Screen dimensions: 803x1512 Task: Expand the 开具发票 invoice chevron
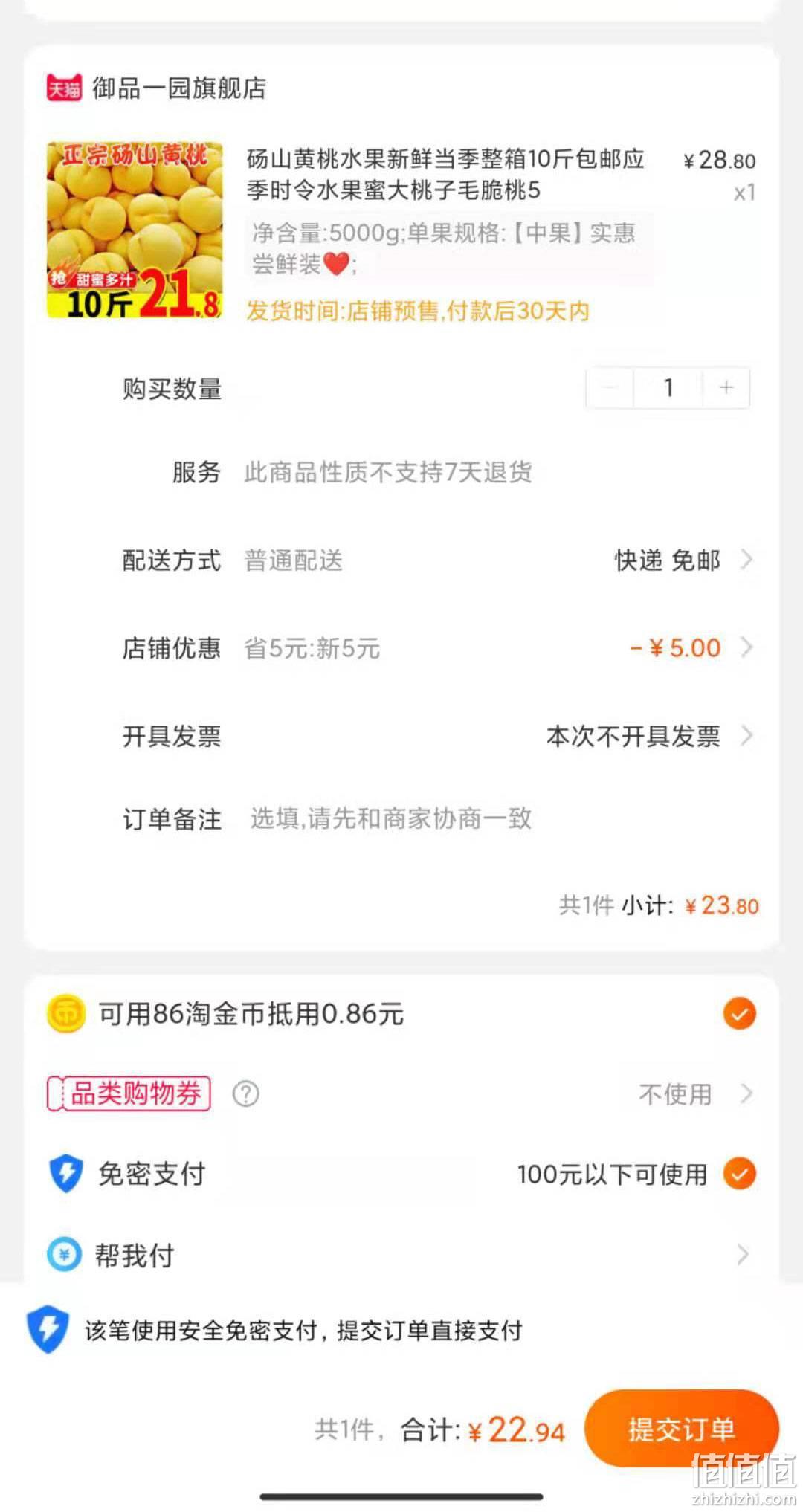746,736
